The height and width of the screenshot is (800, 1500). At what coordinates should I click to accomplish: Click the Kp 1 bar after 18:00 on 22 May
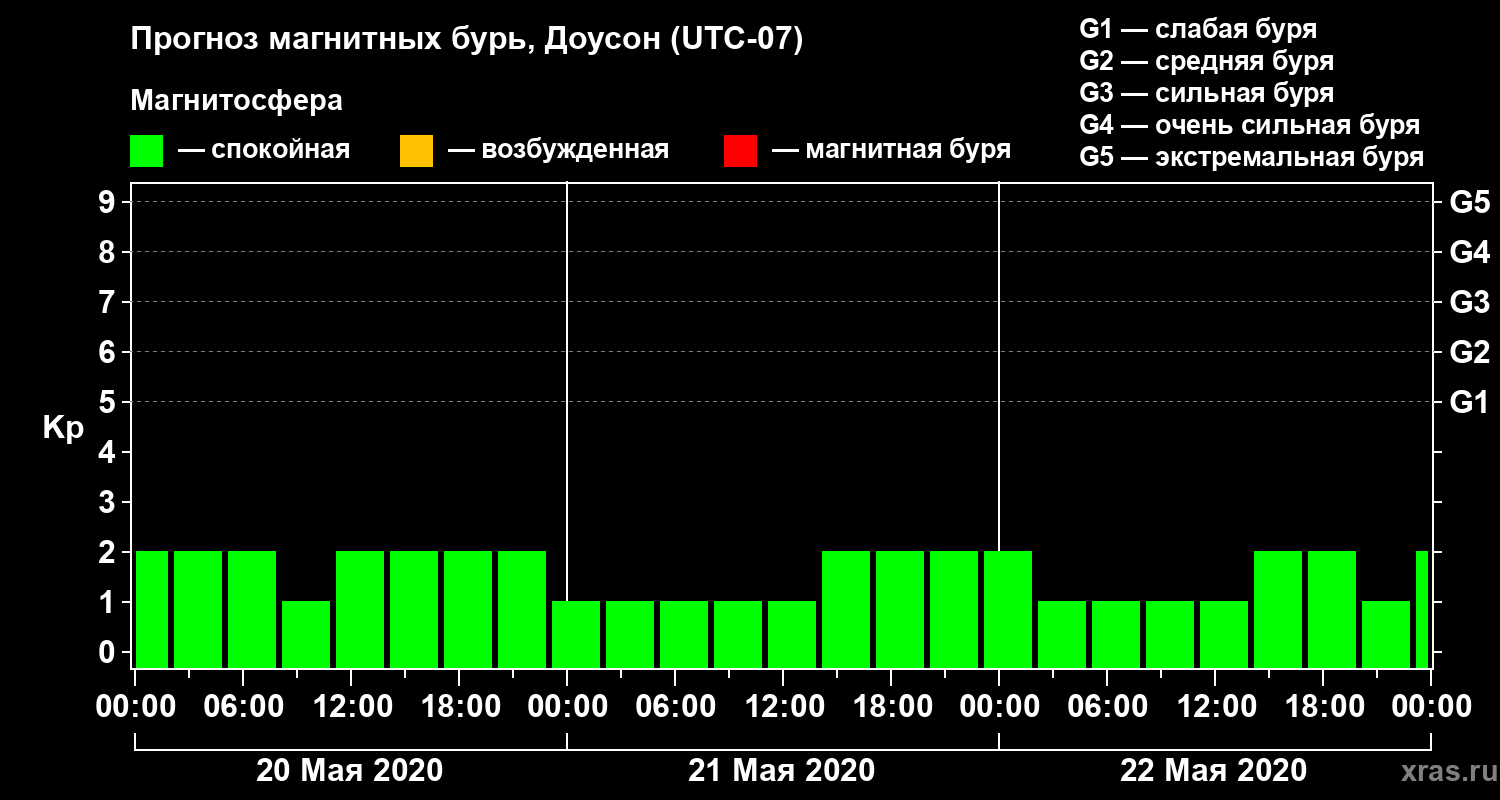(1386, 634)
